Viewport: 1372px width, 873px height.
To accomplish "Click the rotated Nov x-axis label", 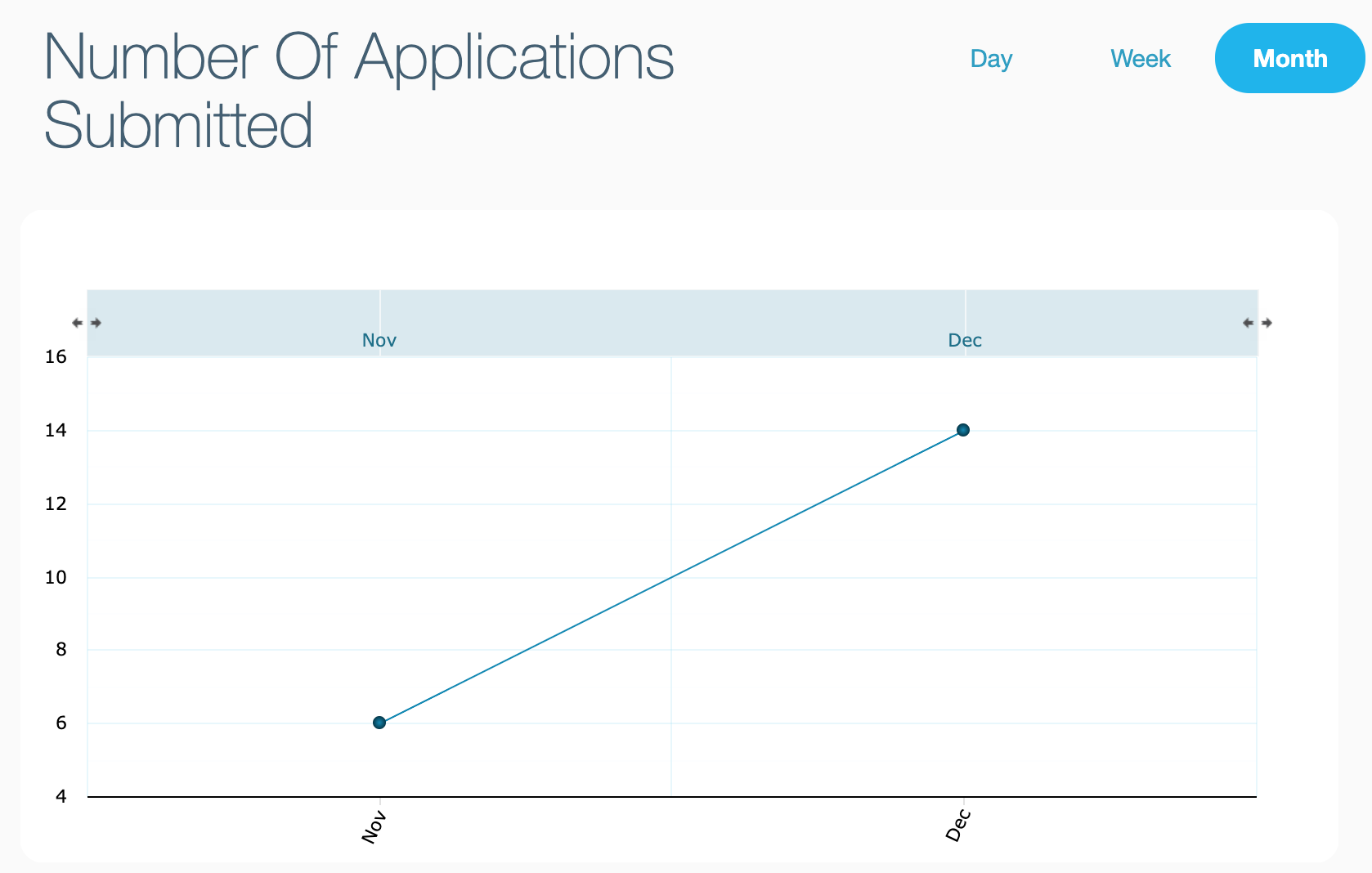I will point(373,826).
